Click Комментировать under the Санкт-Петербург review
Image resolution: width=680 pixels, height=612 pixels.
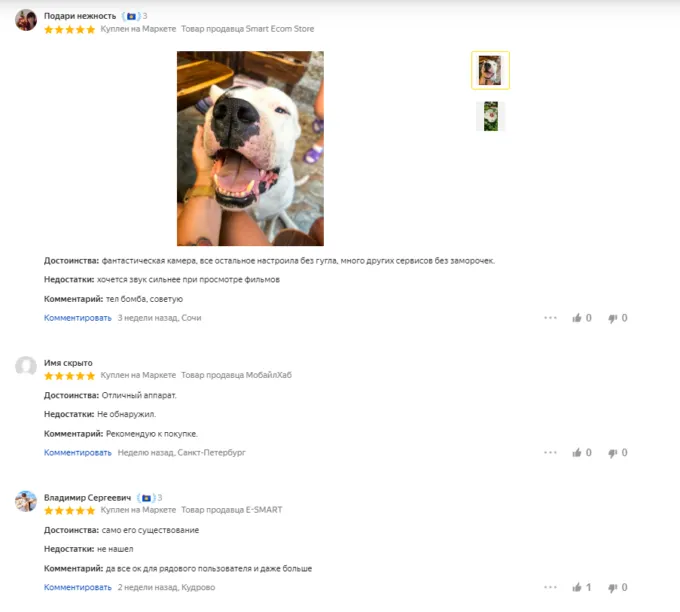pyautogui.click(x=78, y=453)
